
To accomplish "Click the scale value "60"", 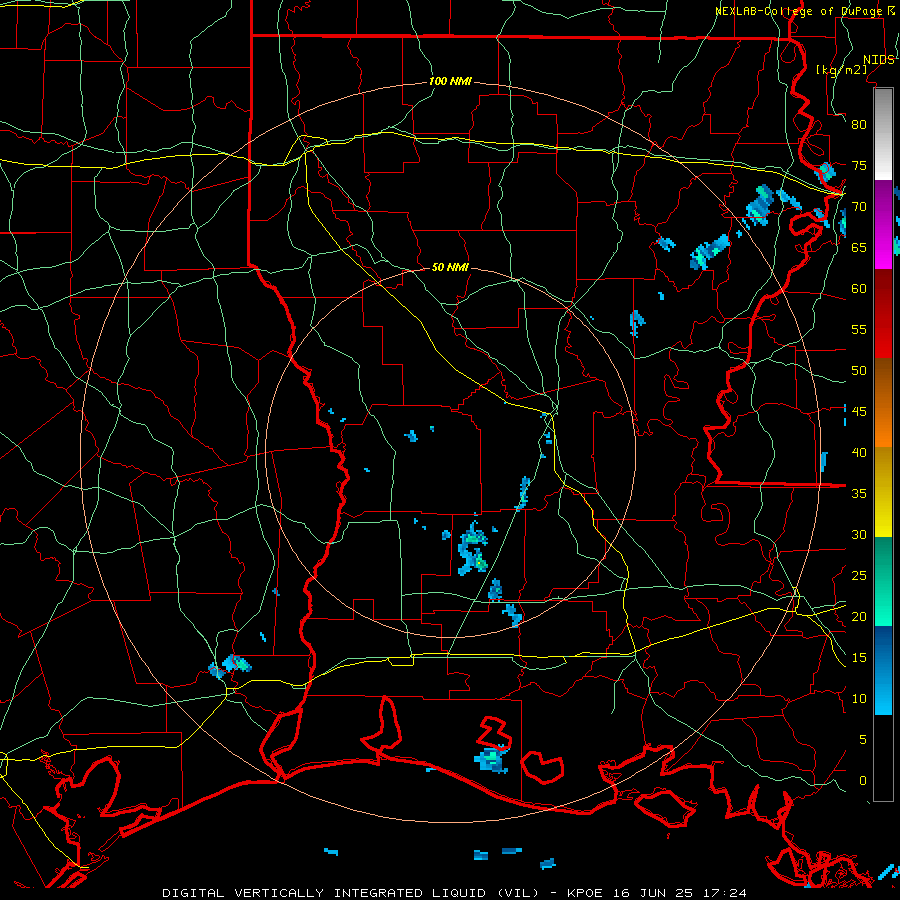I will pyautogui.click(x=859, y=289).
